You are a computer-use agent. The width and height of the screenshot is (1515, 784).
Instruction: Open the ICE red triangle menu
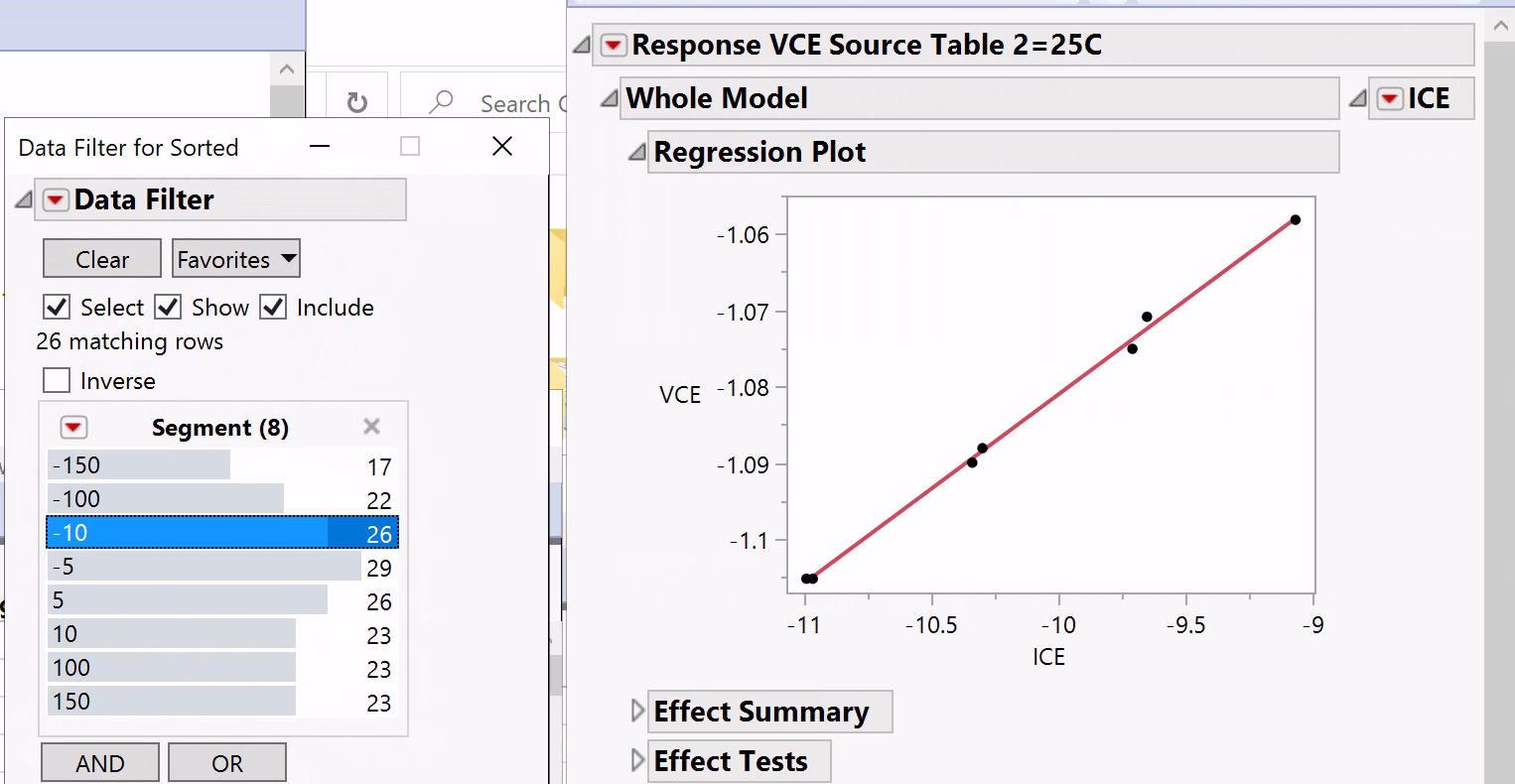1390,99
